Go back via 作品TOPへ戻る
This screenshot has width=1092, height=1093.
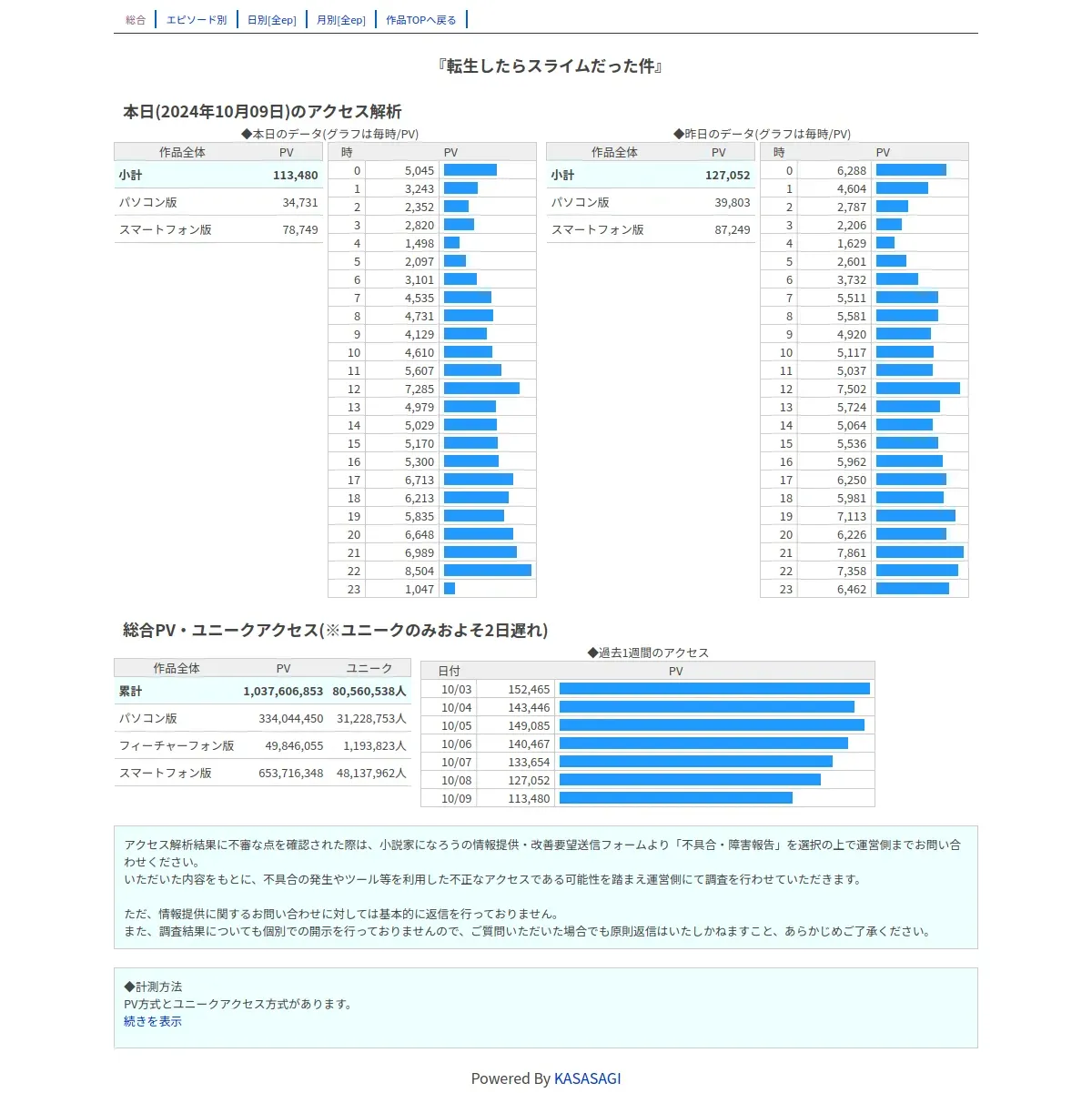421,20
